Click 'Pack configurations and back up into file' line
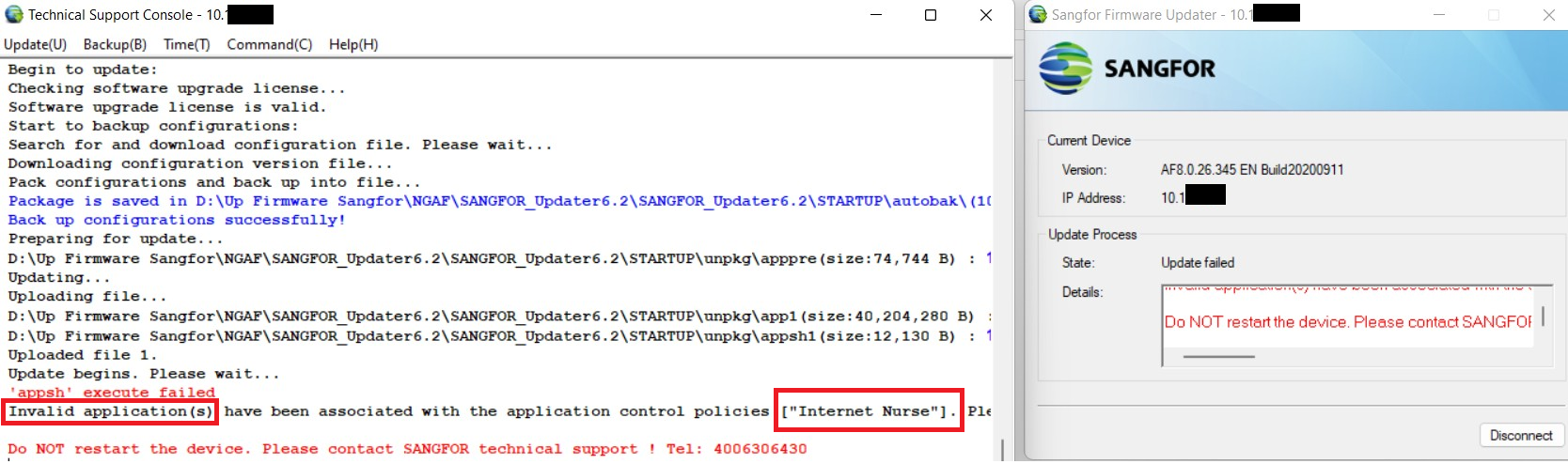Screen dimensions: 1568x464 (214, 182)
